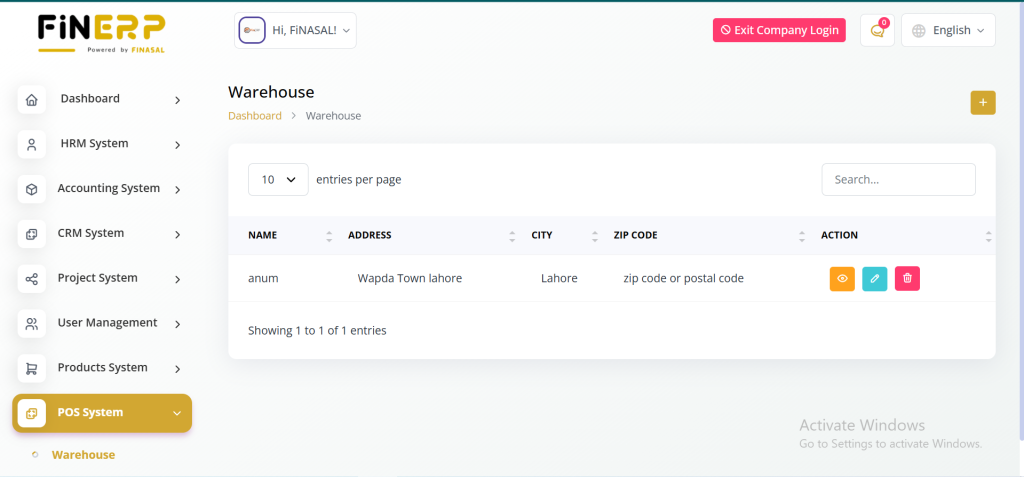
Task: Open the entries per page dropdown
Action: [278, 180]
